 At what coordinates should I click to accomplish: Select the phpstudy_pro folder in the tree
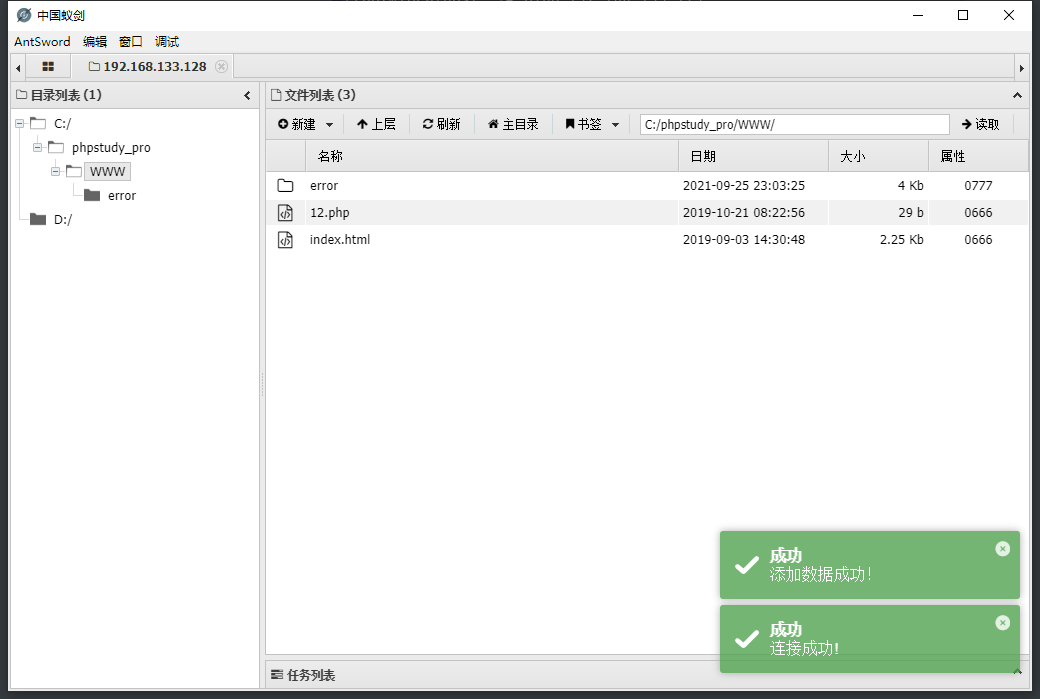click(x=111, y=147)
